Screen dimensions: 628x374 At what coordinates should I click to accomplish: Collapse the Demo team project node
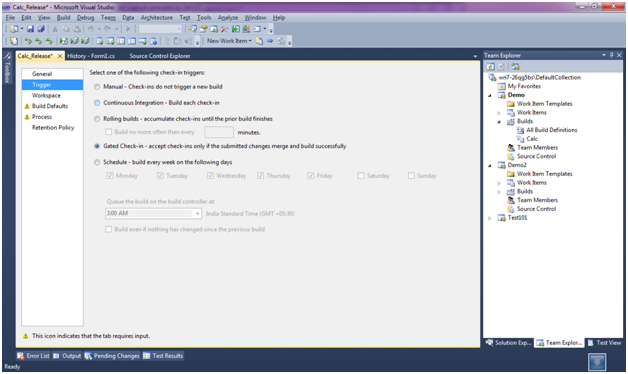click(x=490, y=95)
